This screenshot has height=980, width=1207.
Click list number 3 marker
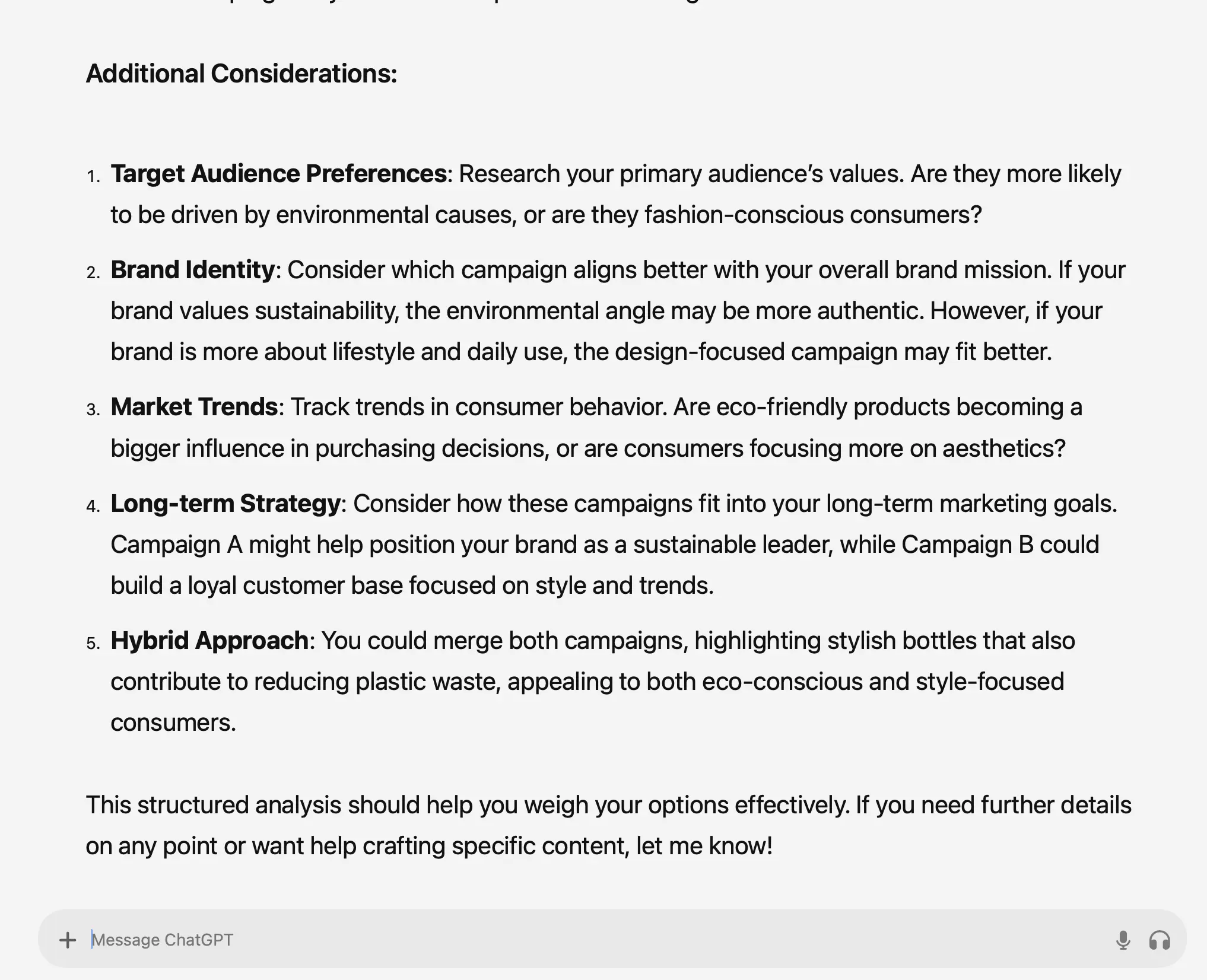(x=93, y=409)
